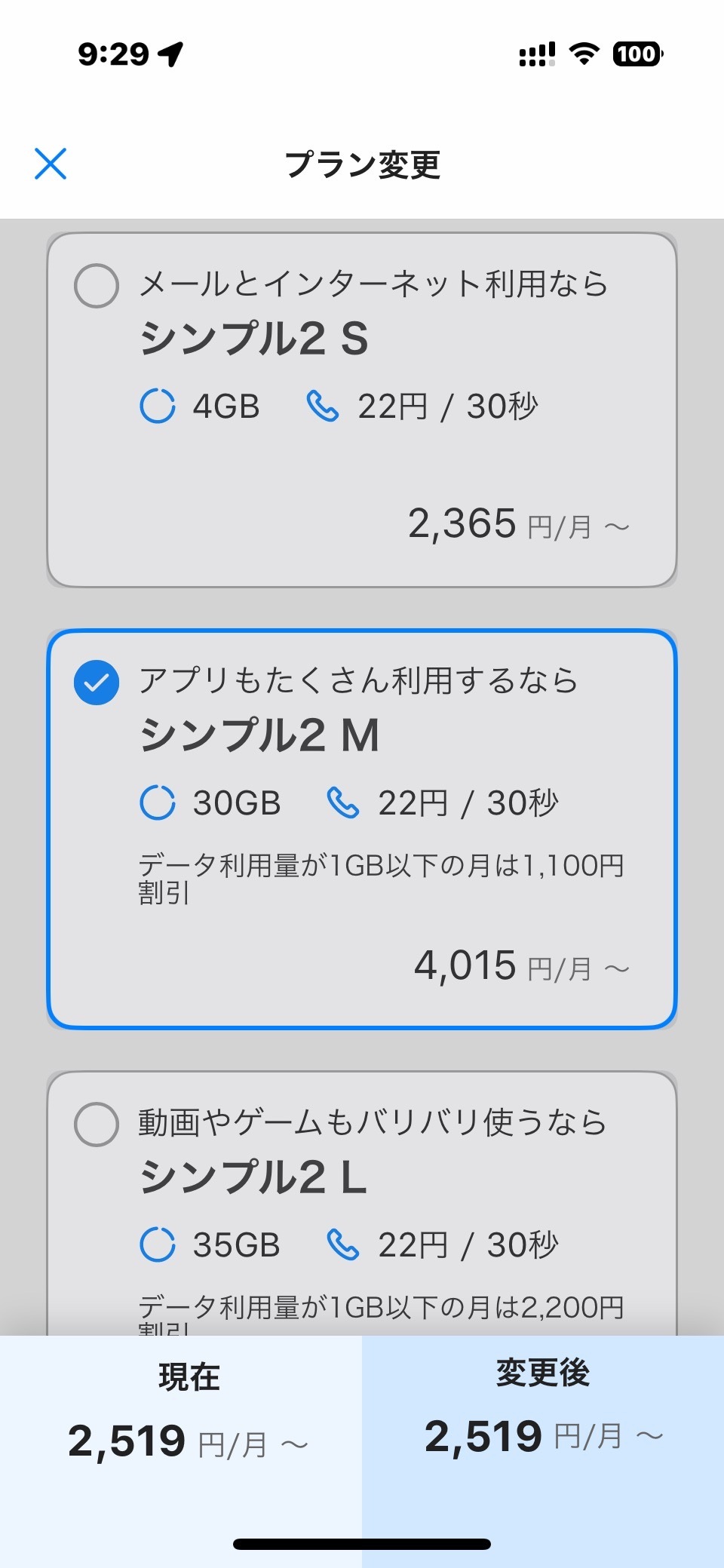Tap the 4,015 円/月 price text
This screenshot has width=724, height=1568.
[x=521, y=966]
